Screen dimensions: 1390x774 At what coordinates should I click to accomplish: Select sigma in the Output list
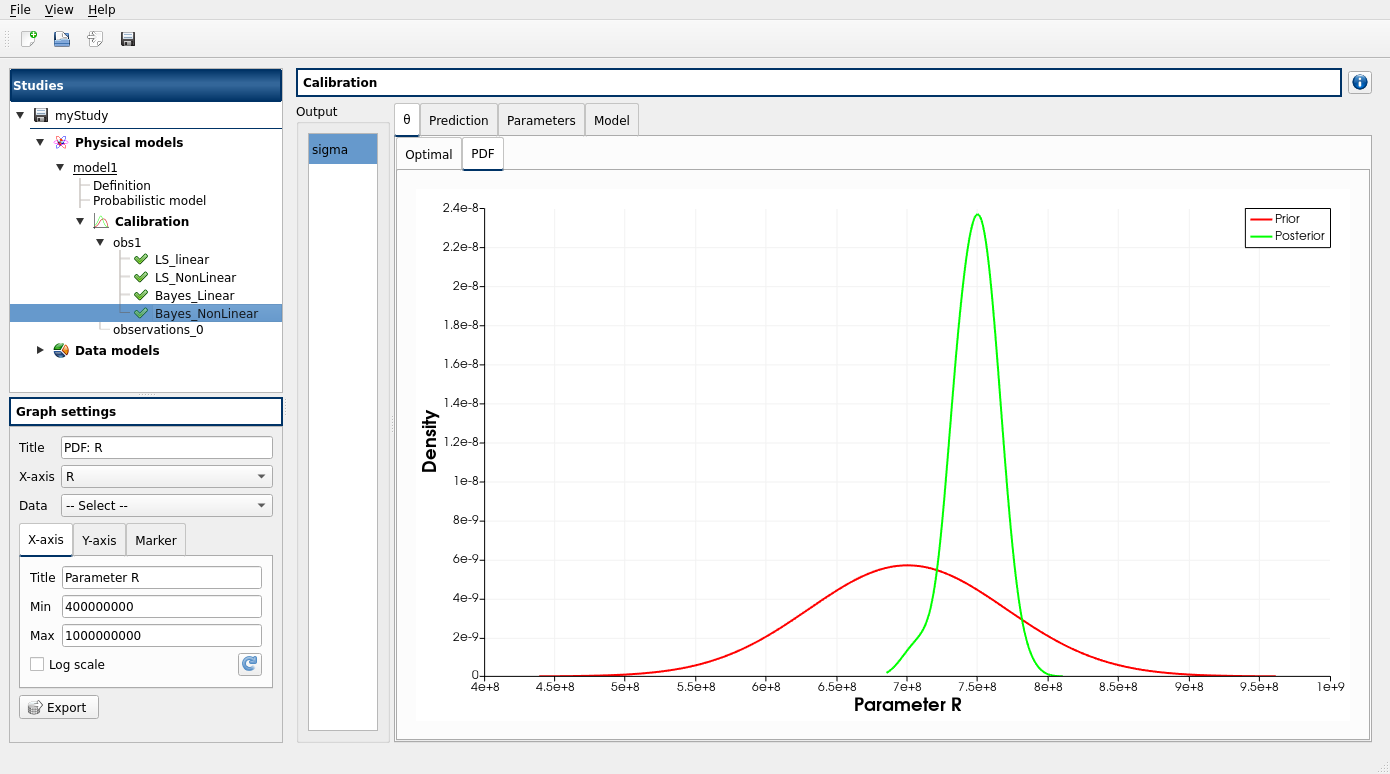[x=343, y=149]
